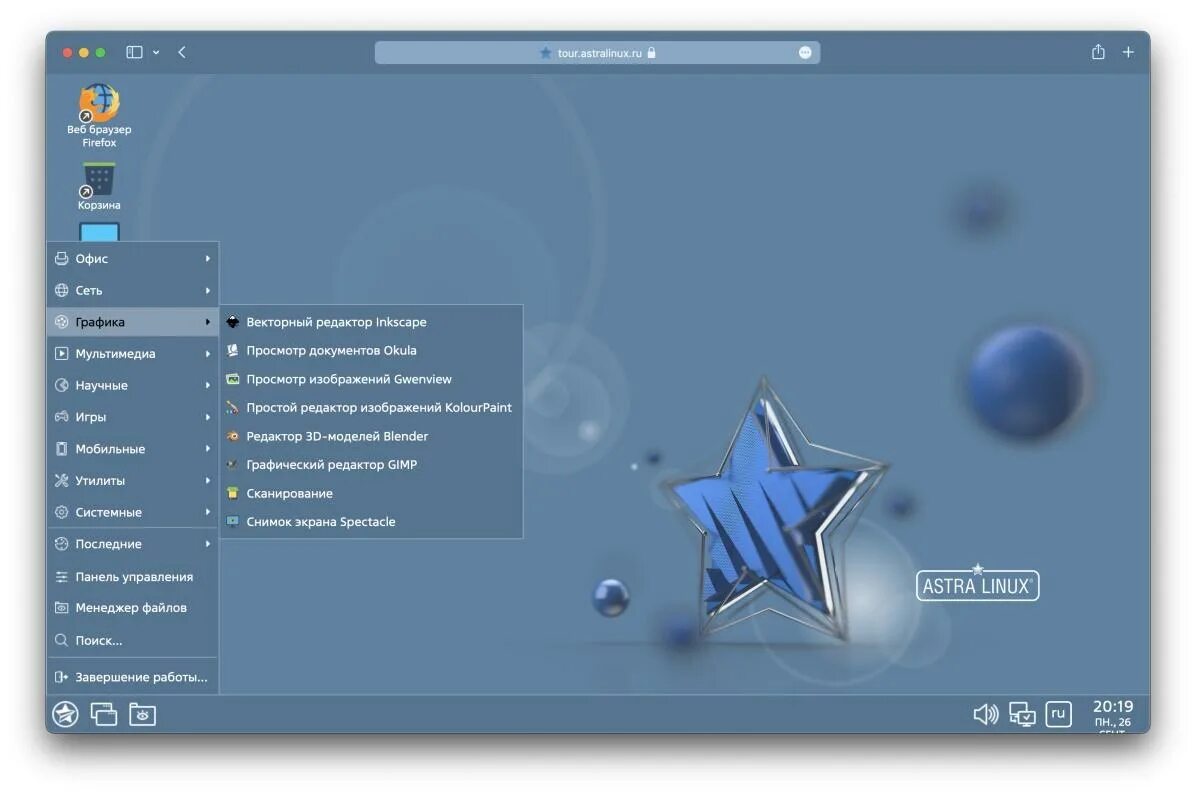Click the Inkscape icon in Графика submenu

pyautogui.click(x=233, y=322)
